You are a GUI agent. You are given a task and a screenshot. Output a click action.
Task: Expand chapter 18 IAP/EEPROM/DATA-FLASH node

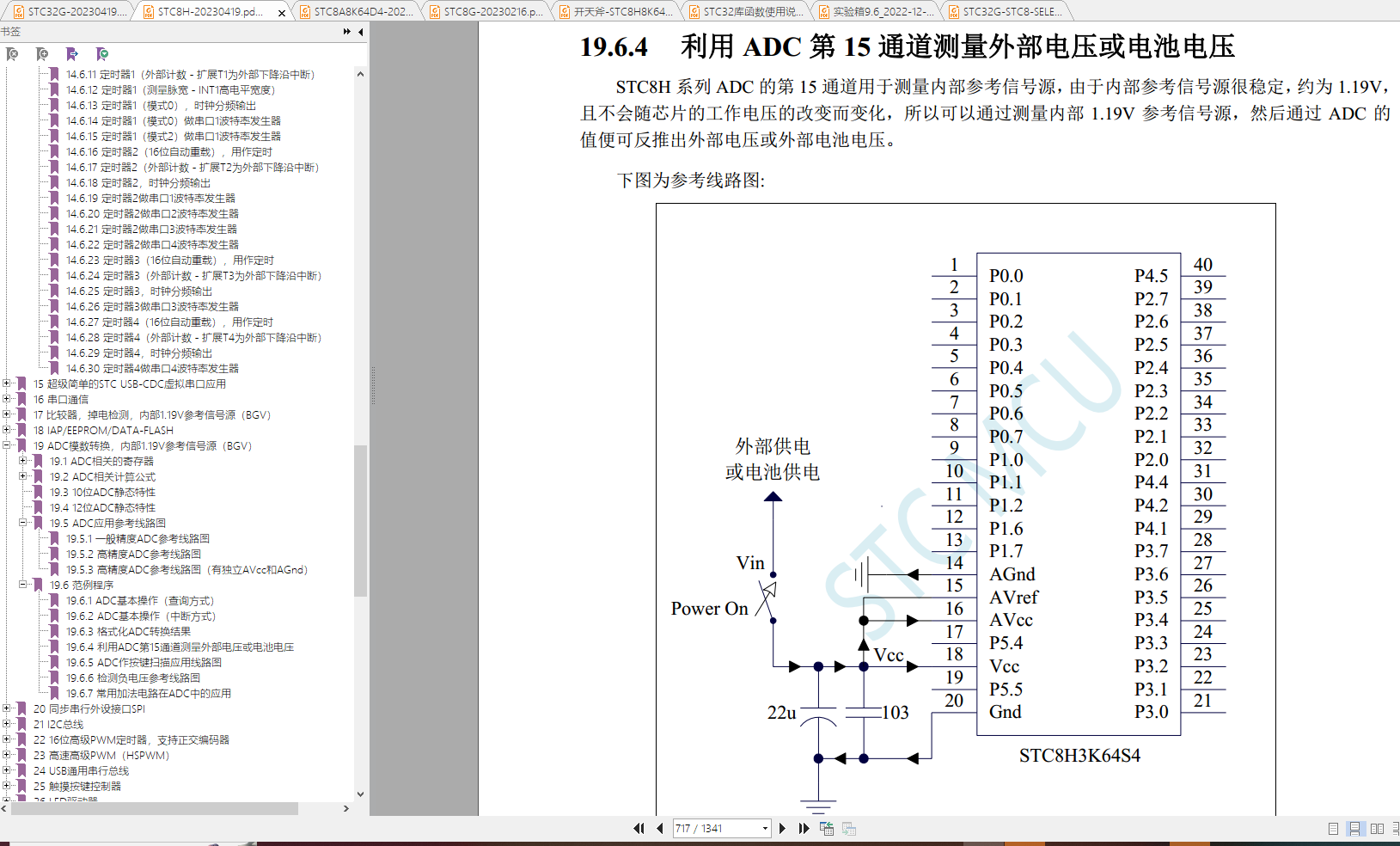[x=7, y=431]
